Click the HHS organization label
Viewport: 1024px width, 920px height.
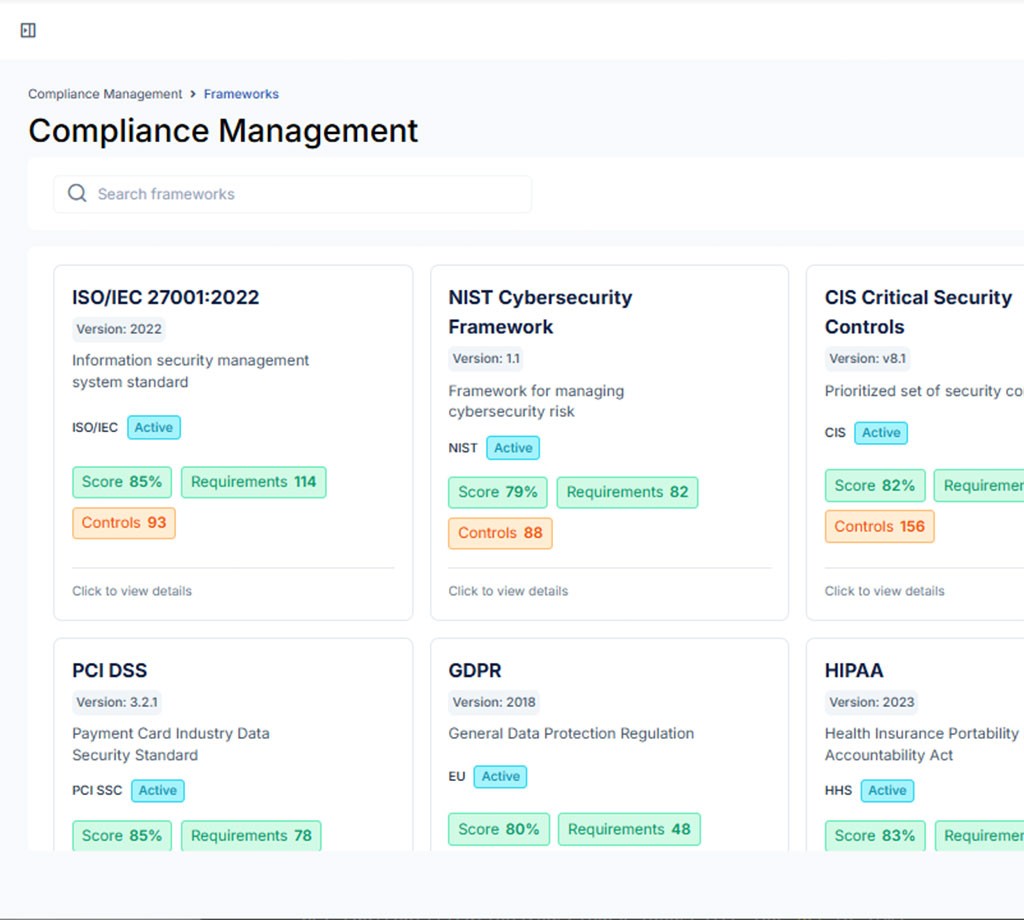[838, 791]
